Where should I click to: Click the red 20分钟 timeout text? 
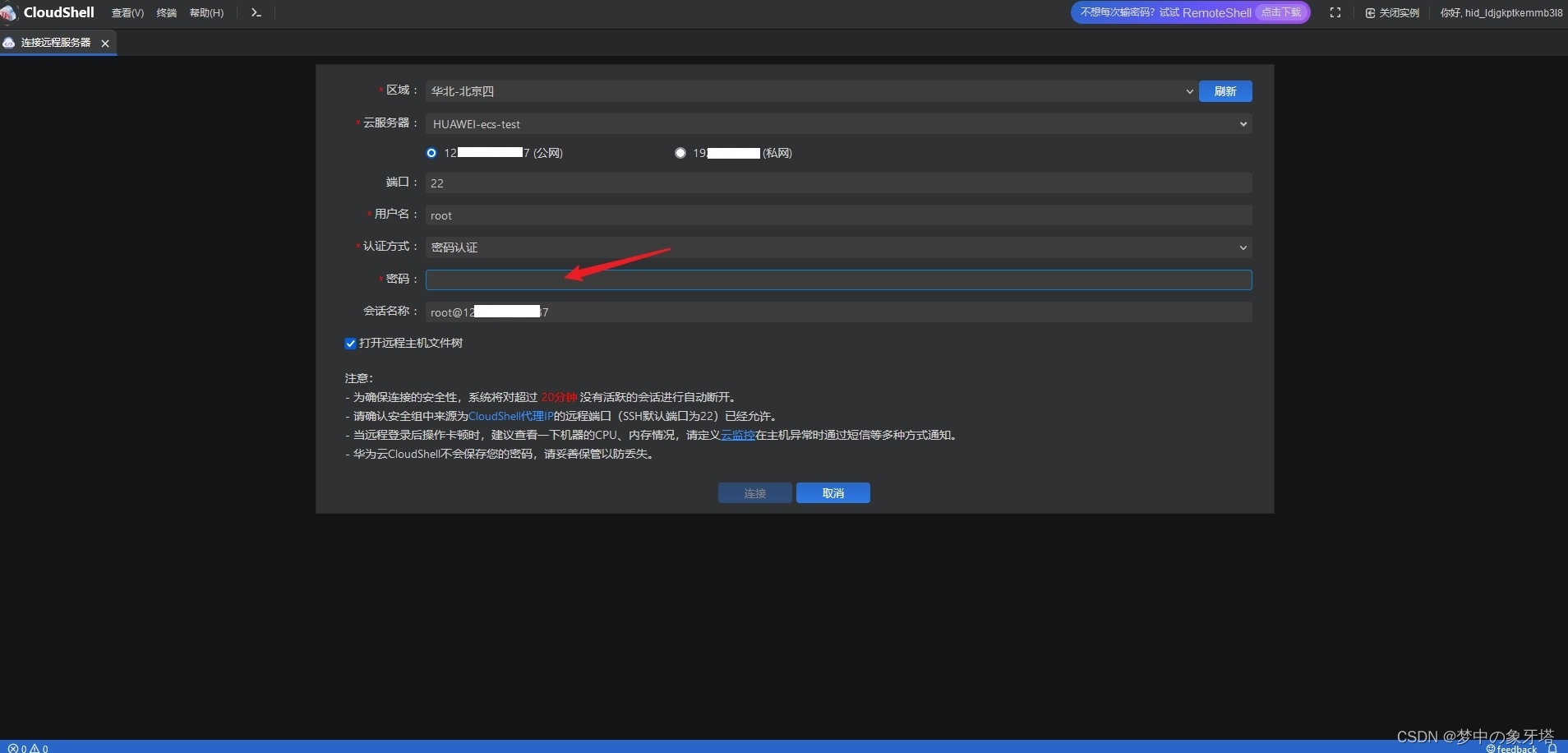pyautogui.click(x=559, y=397)
